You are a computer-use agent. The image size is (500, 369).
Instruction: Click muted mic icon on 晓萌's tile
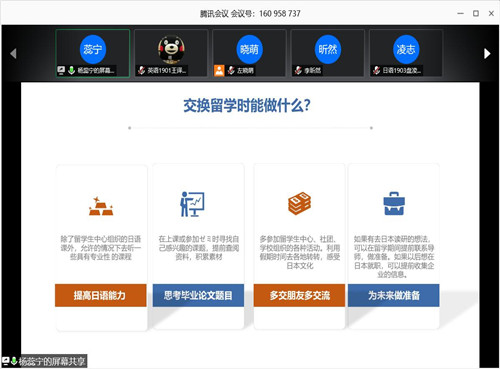231,70
